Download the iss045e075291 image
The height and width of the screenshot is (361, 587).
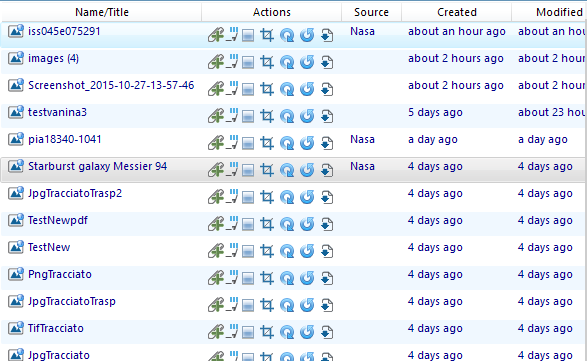327,35
